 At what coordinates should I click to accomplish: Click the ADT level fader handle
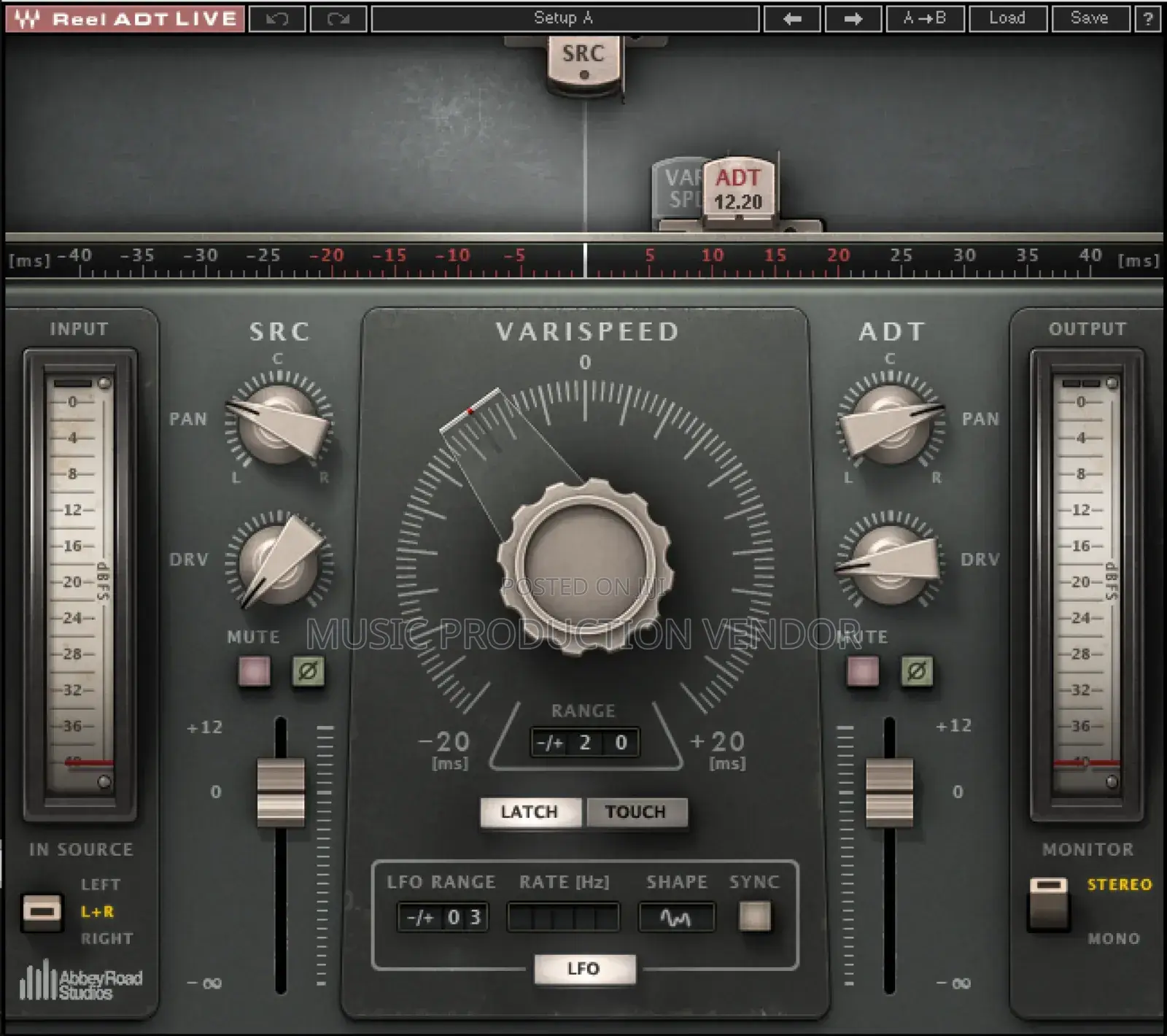[889, 792]
